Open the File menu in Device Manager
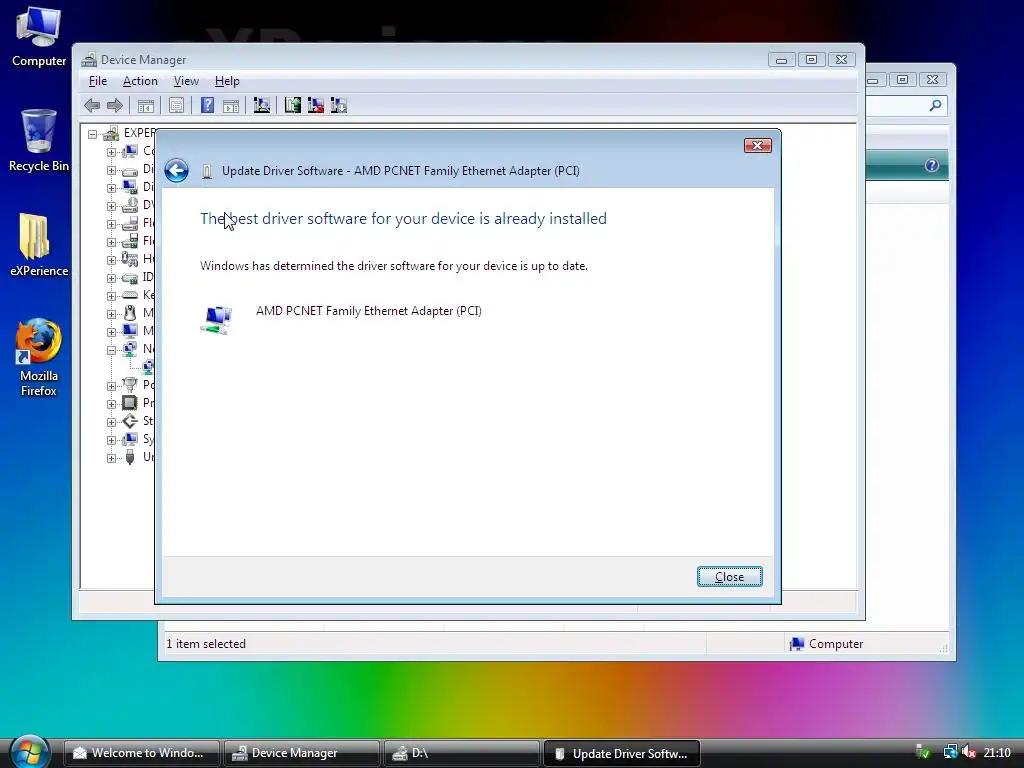Viewport: 1024px width, 768px height. point(98,81)
